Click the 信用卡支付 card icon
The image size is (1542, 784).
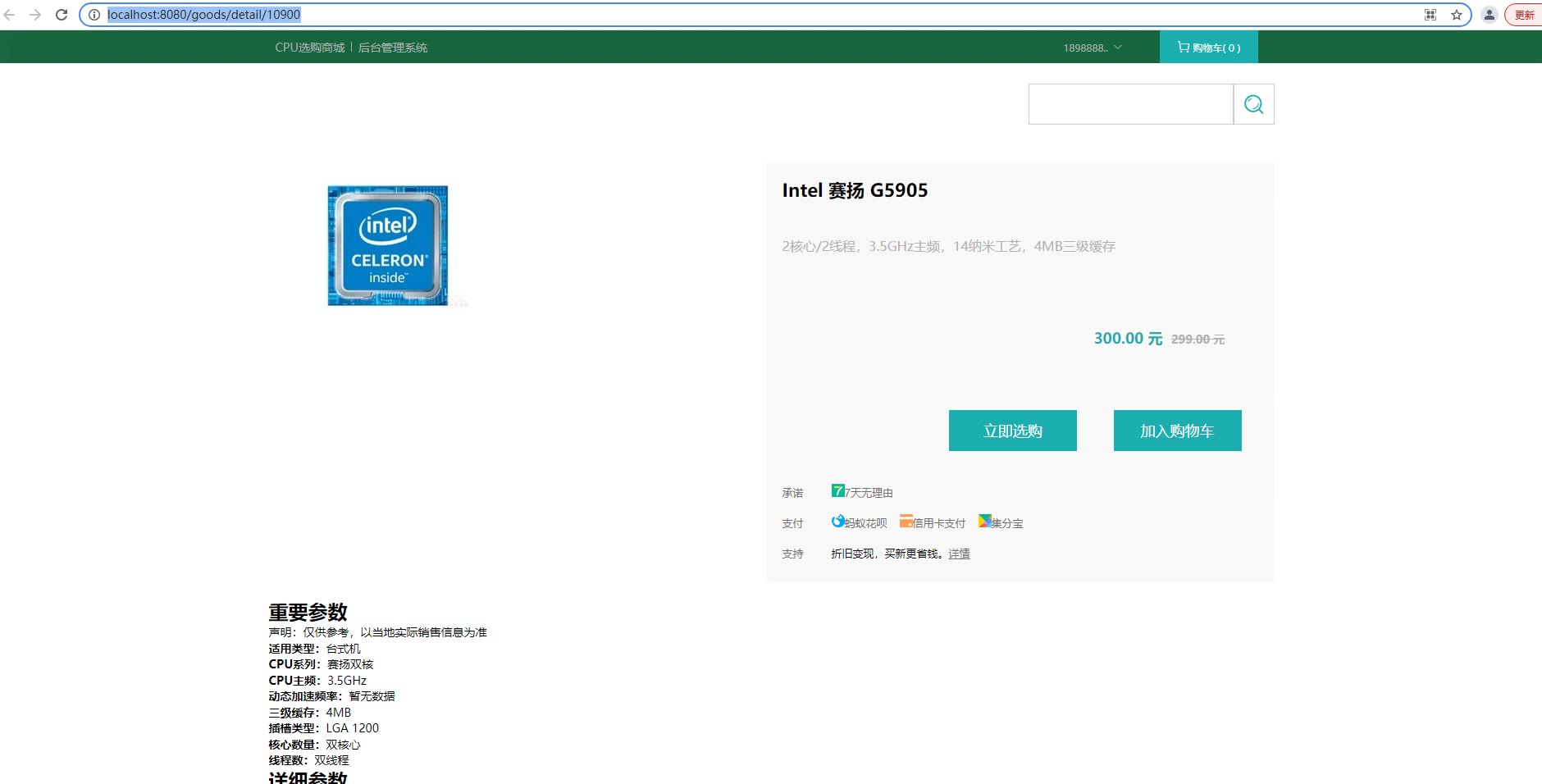(x=906, y=521)
